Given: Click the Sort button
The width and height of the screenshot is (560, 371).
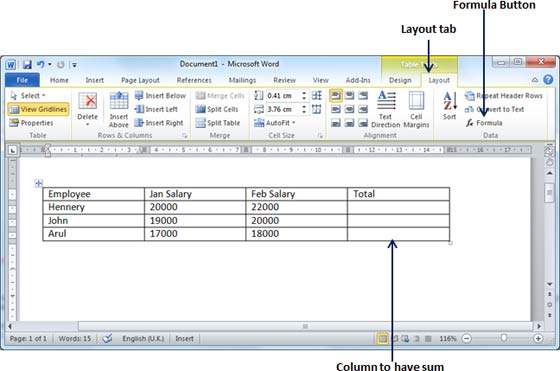Looking at the screenshot, I should point(449,106).
